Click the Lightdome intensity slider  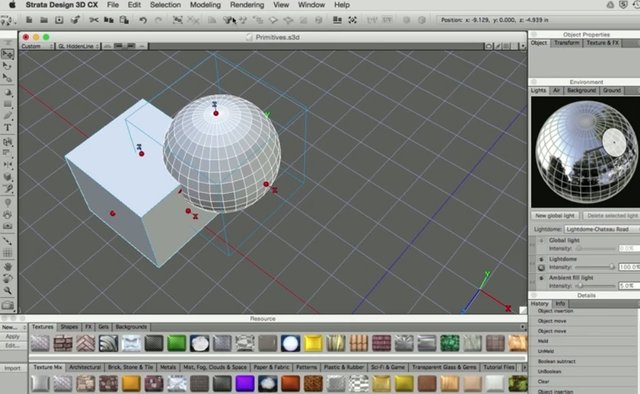(596, 267)
